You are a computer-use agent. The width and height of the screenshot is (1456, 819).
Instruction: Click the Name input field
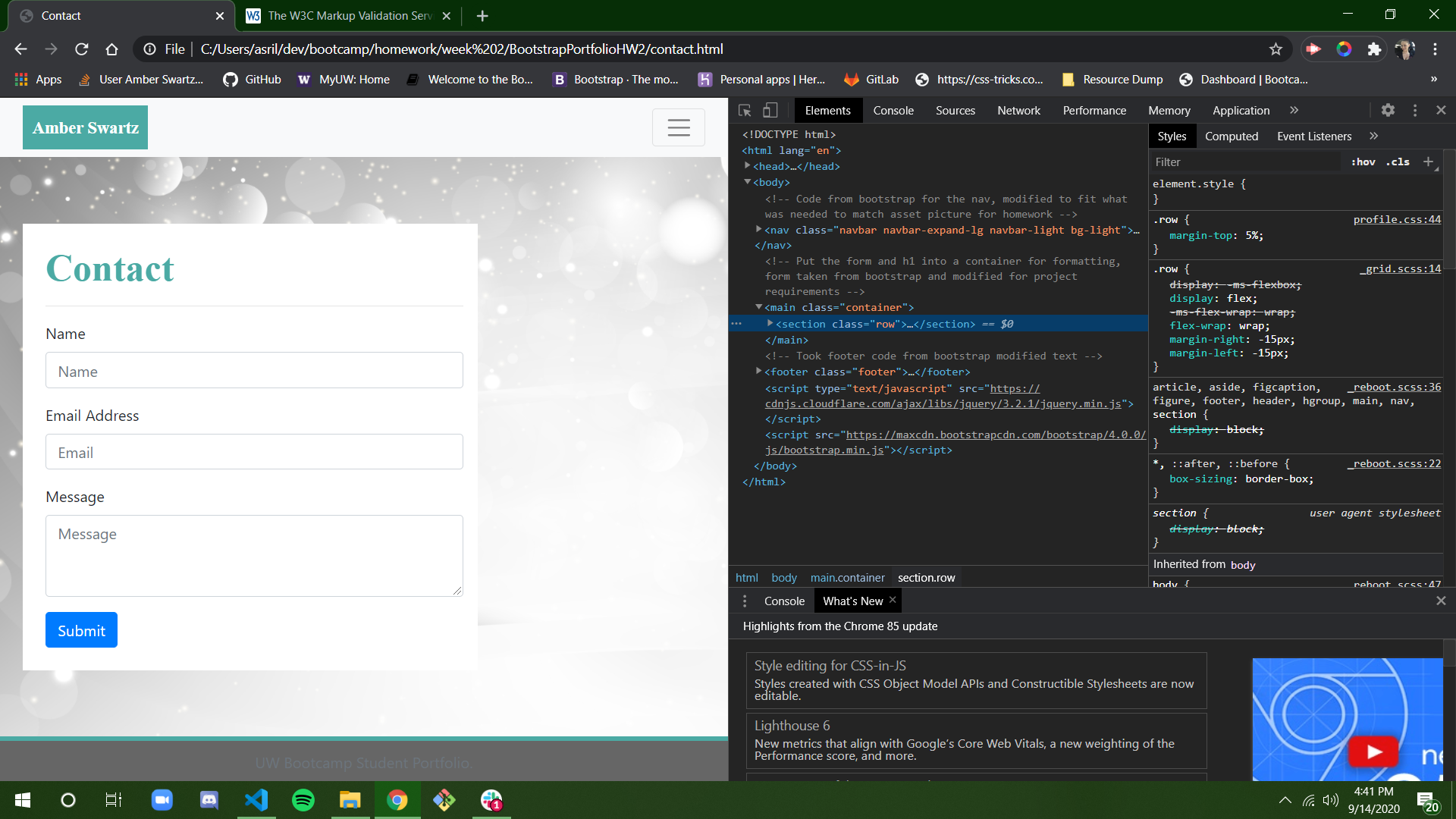[x=254, y=370]
